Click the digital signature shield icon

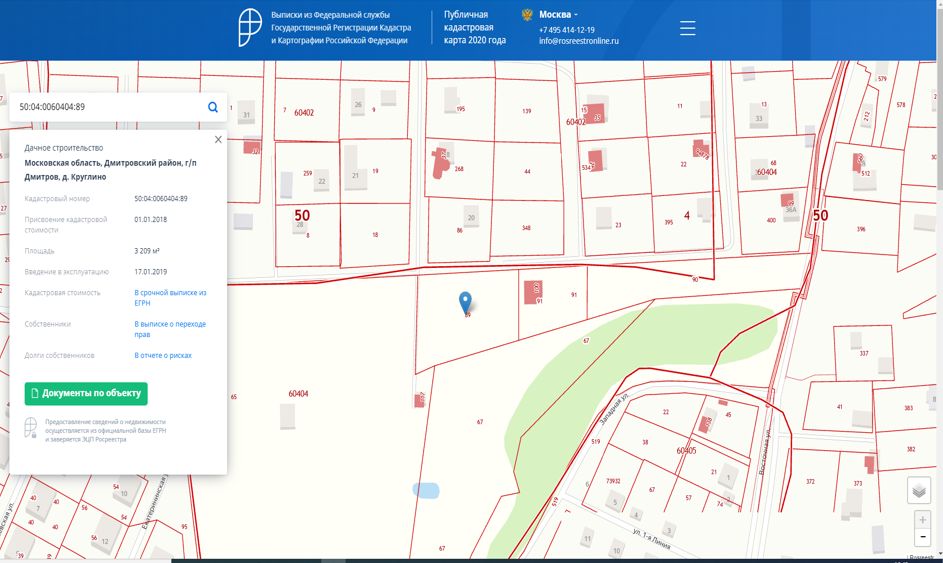pos(31,428)
